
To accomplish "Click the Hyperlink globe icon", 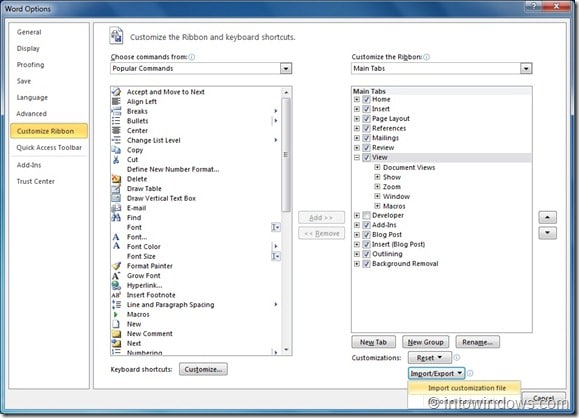I will [116, 285].
